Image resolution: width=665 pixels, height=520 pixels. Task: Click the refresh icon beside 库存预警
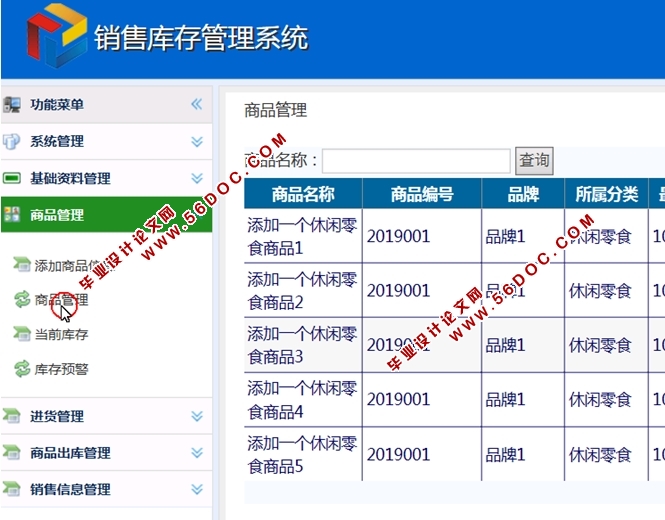click(22, 369)
